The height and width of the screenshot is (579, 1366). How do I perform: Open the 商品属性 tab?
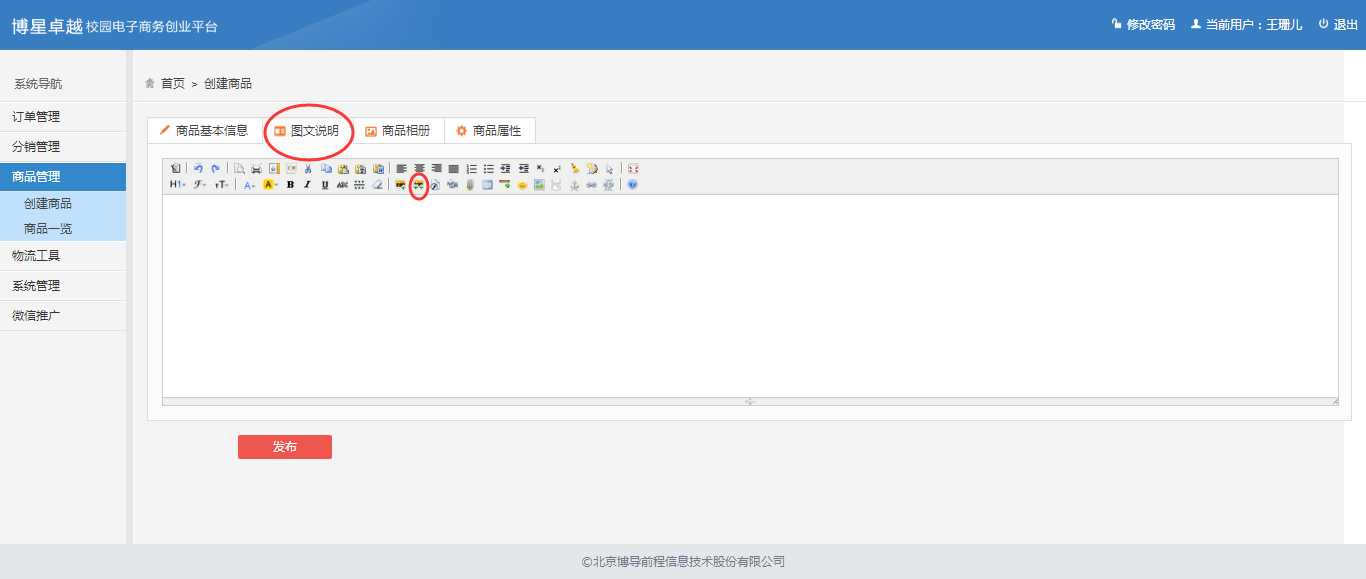(x=489, y=131)
